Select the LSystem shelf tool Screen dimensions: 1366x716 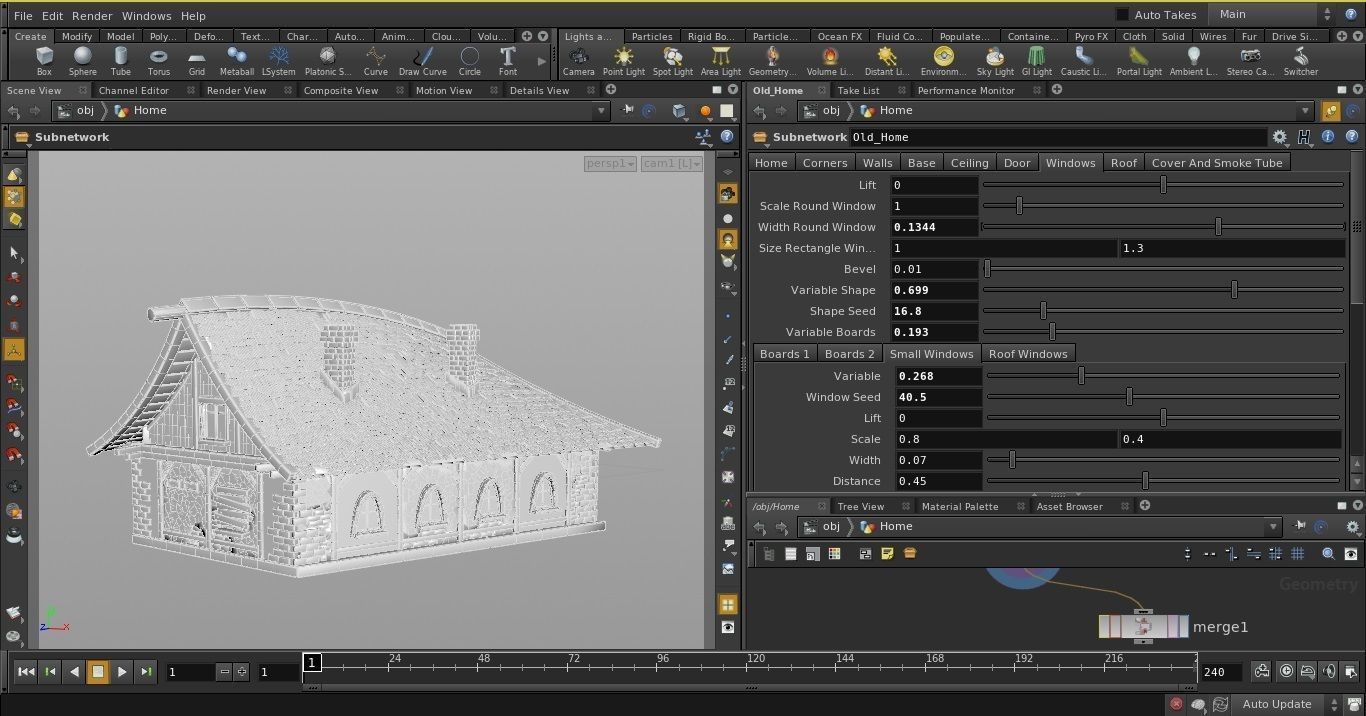pos(279,61)
